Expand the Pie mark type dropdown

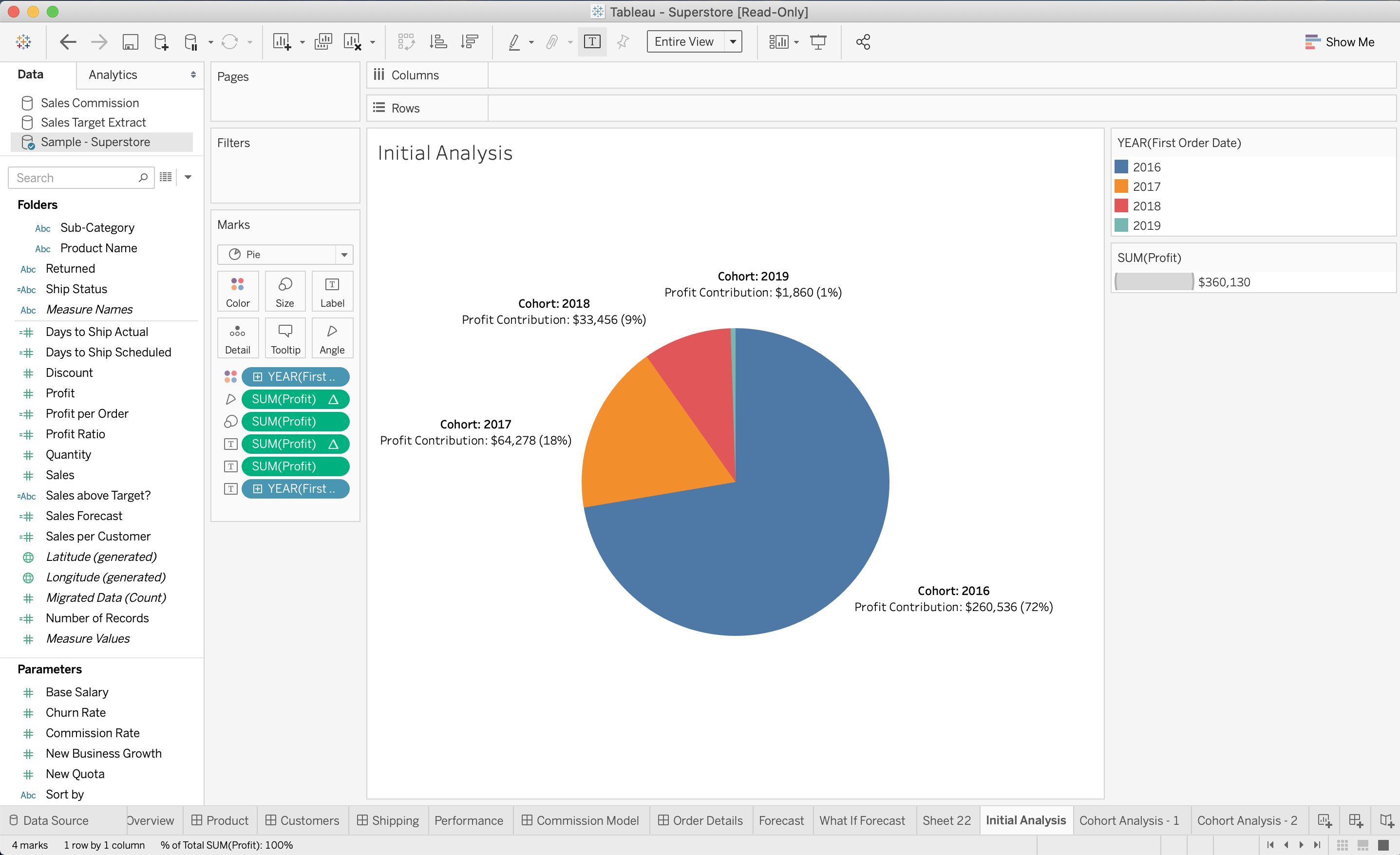[x=344, y=255]
